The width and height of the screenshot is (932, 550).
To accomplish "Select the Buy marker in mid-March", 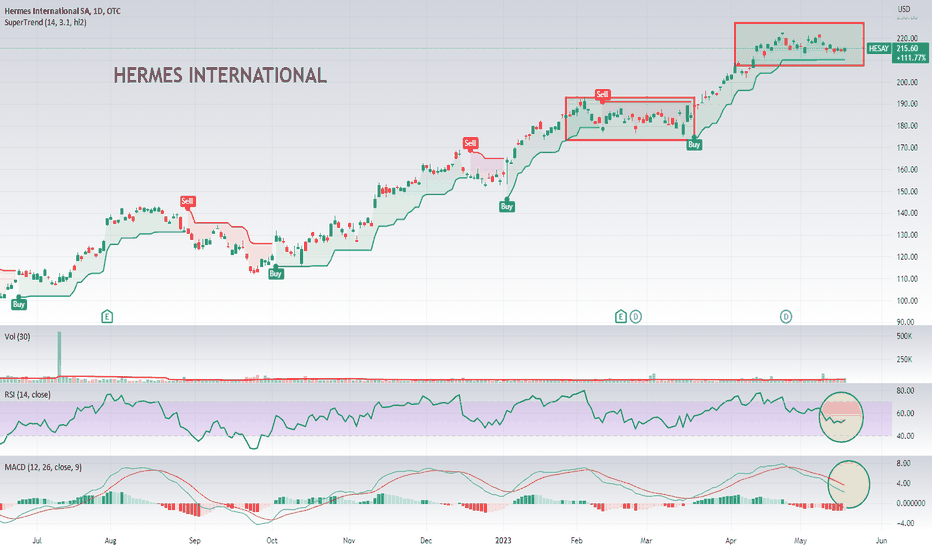I will [x=694, y=144].
